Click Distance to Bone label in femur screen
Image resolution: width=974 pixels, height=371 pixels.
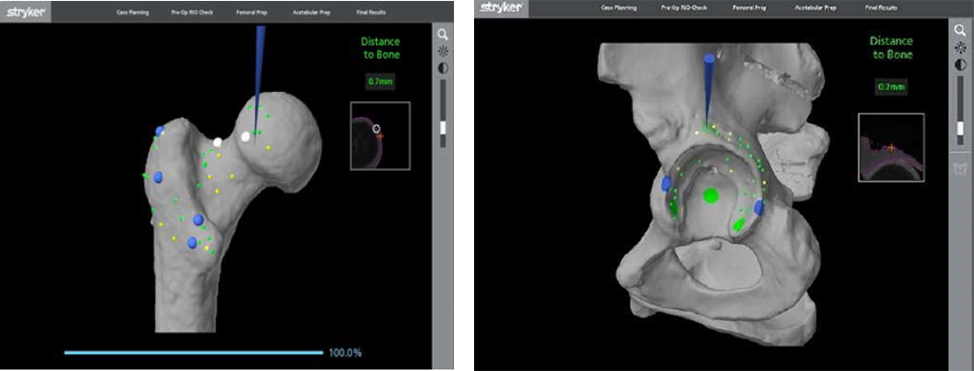380,48
